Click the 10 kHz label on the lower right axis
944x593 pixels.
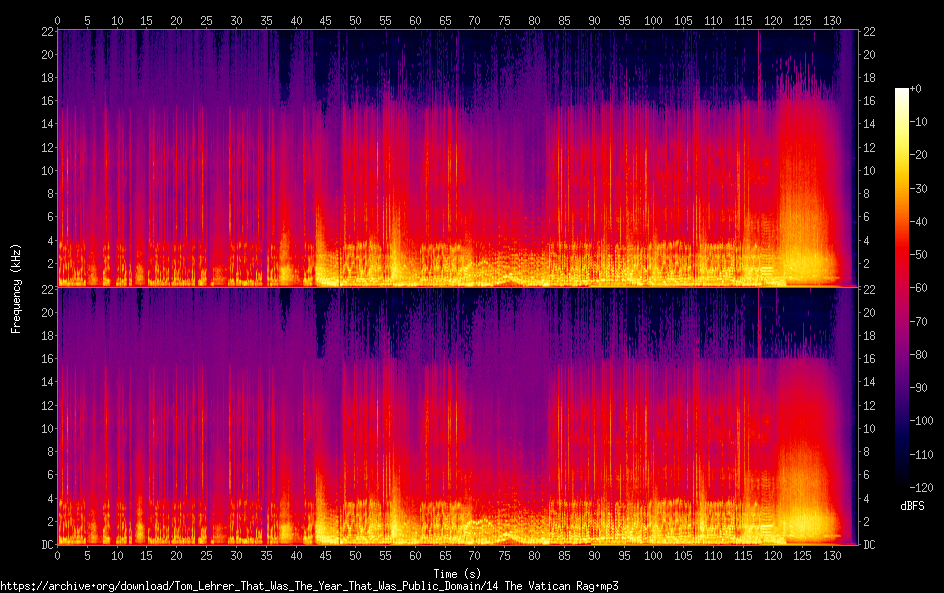coord(869,428)
